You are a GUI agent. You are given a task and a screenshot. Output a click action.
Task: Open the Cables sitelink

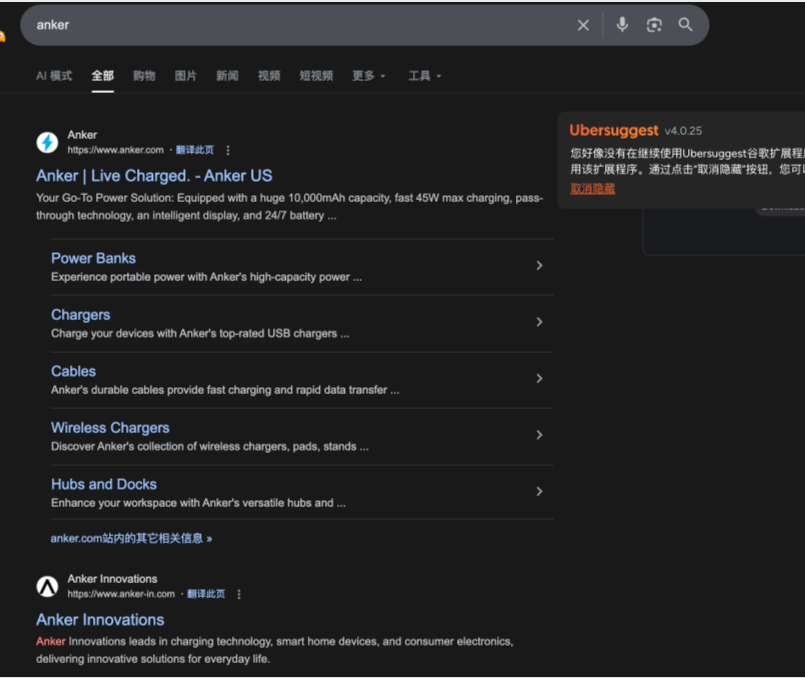[73, 371]
